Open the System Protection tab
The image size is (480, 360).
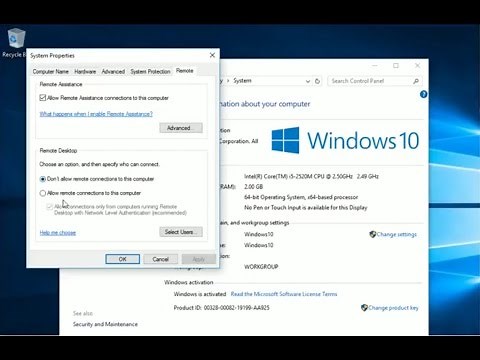click(150, 71)
